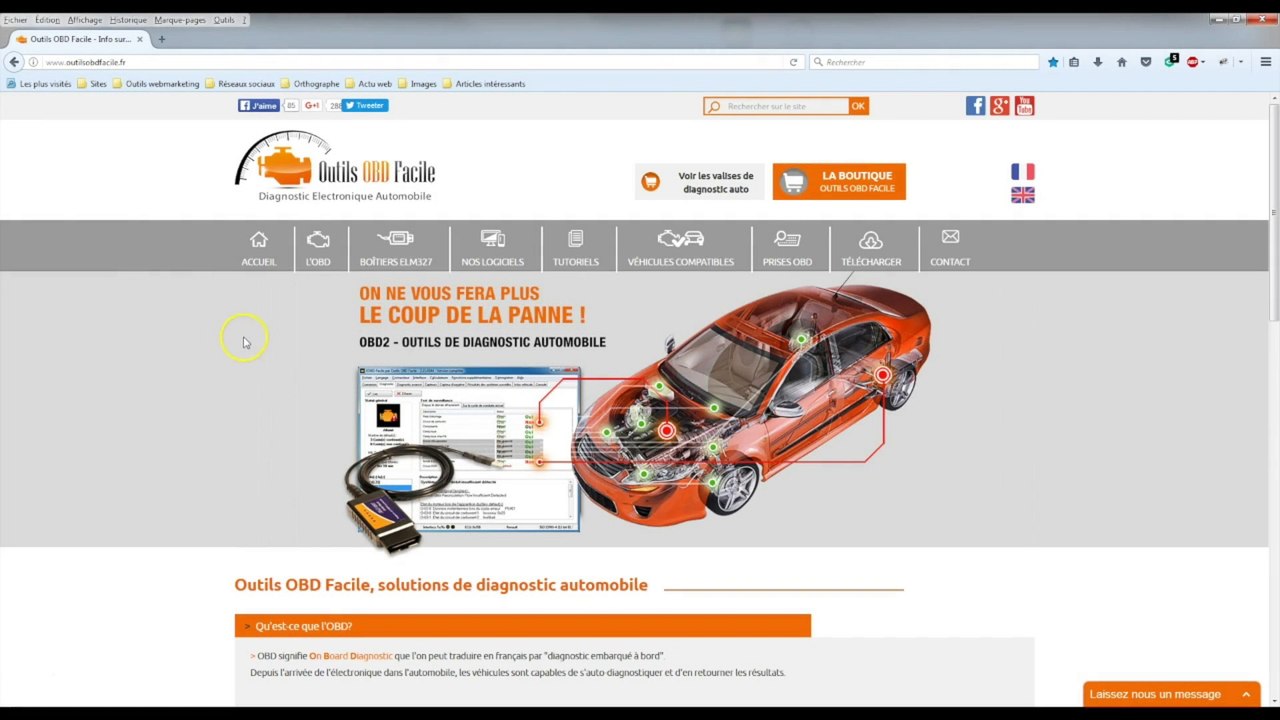The height and width of the screenshot is (720, 1280).
Task: Expand the Articles intéressants bookmarks folder
Action: (x=484, y=84)
